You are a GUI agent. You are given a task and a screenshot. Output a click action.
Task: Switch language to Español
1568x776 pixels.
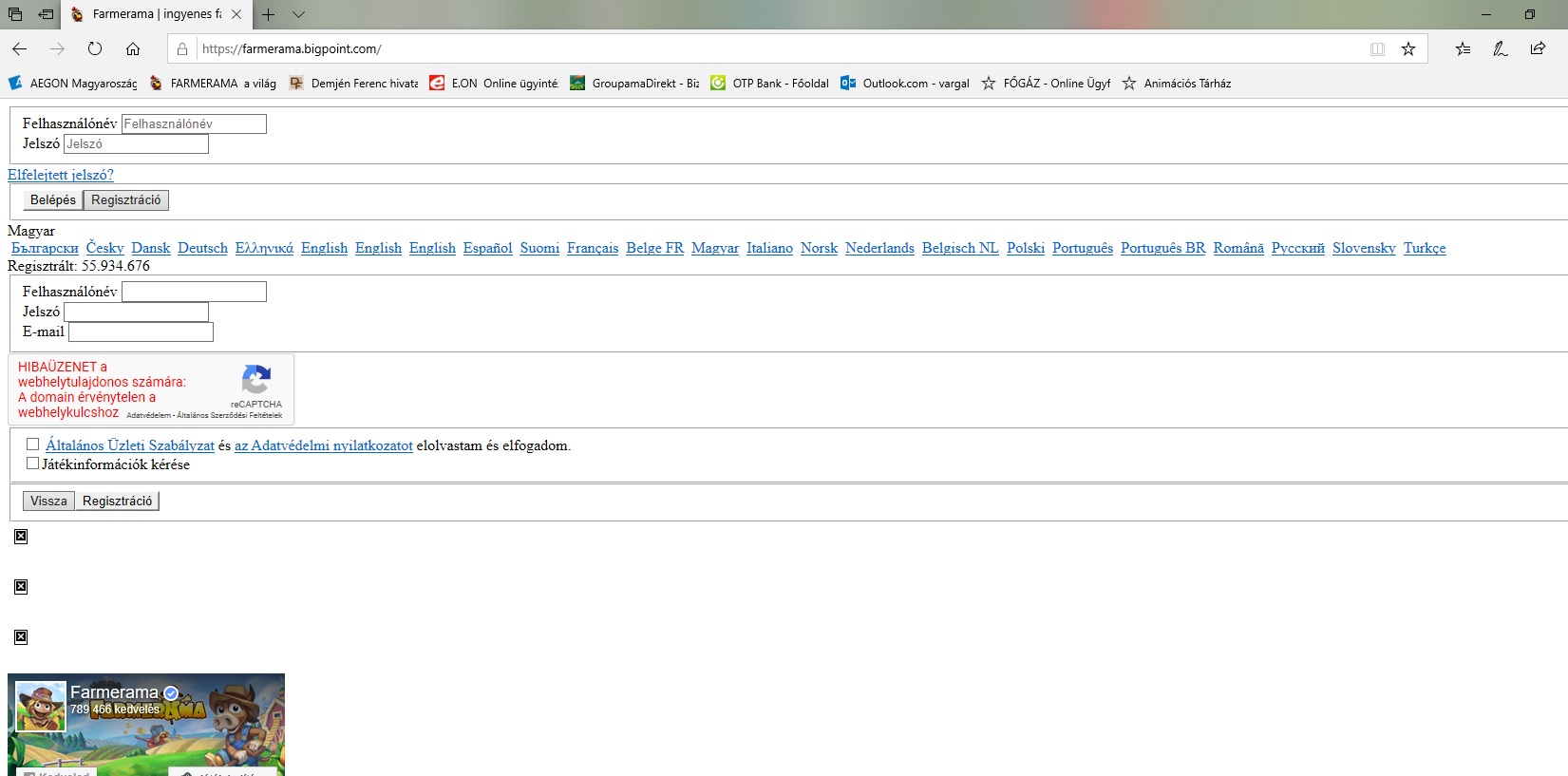[487, 248]
